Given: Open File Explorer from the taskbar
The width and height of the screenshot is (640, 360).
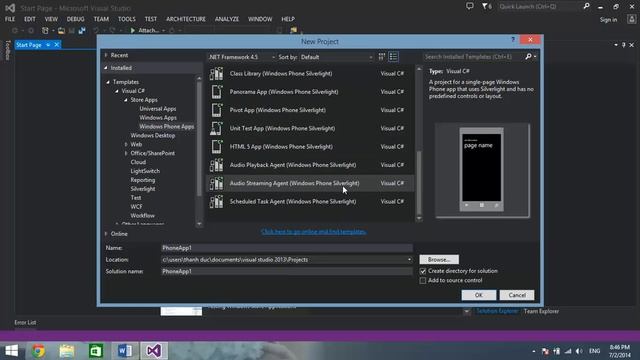Looking at the screenshot, I should pyautogui.click(x=67, y=351).
